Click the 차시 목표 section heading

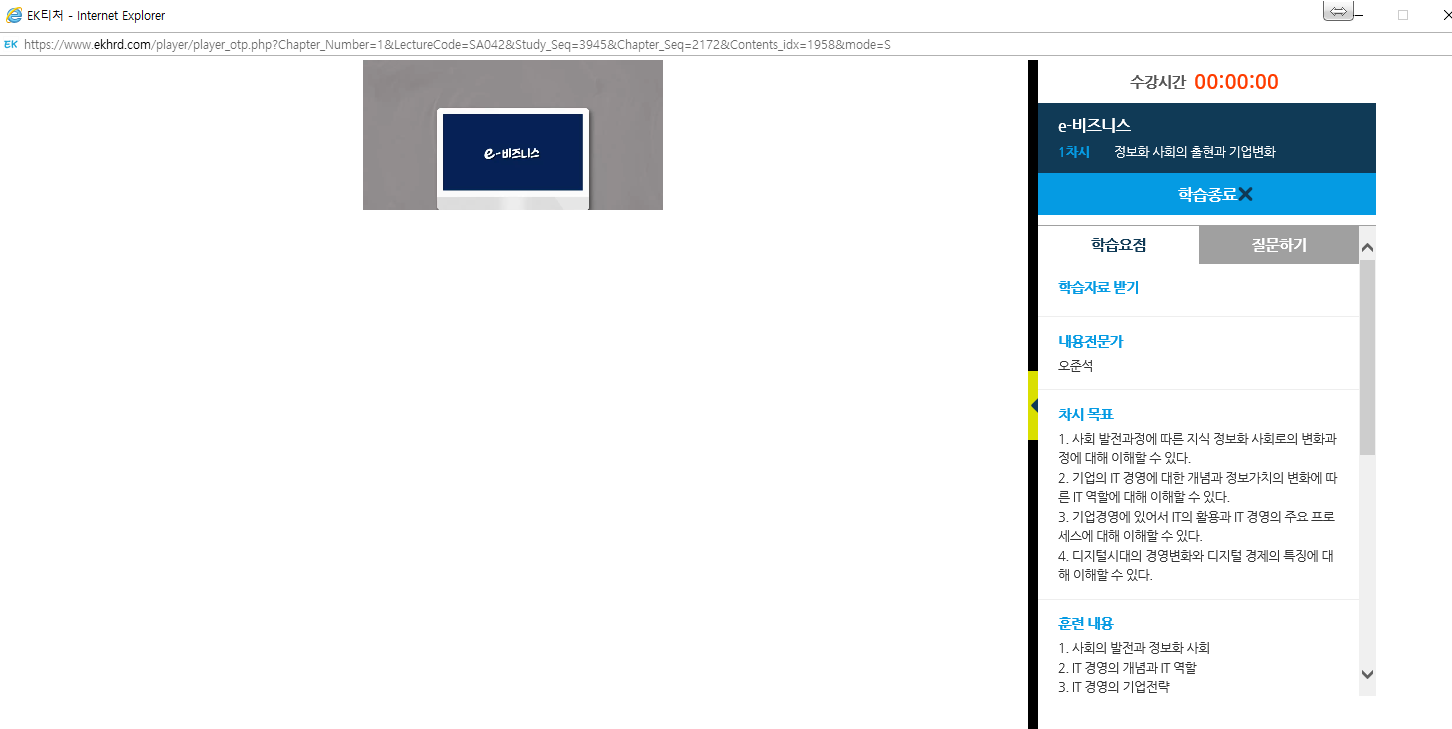tap(1086, 414)
